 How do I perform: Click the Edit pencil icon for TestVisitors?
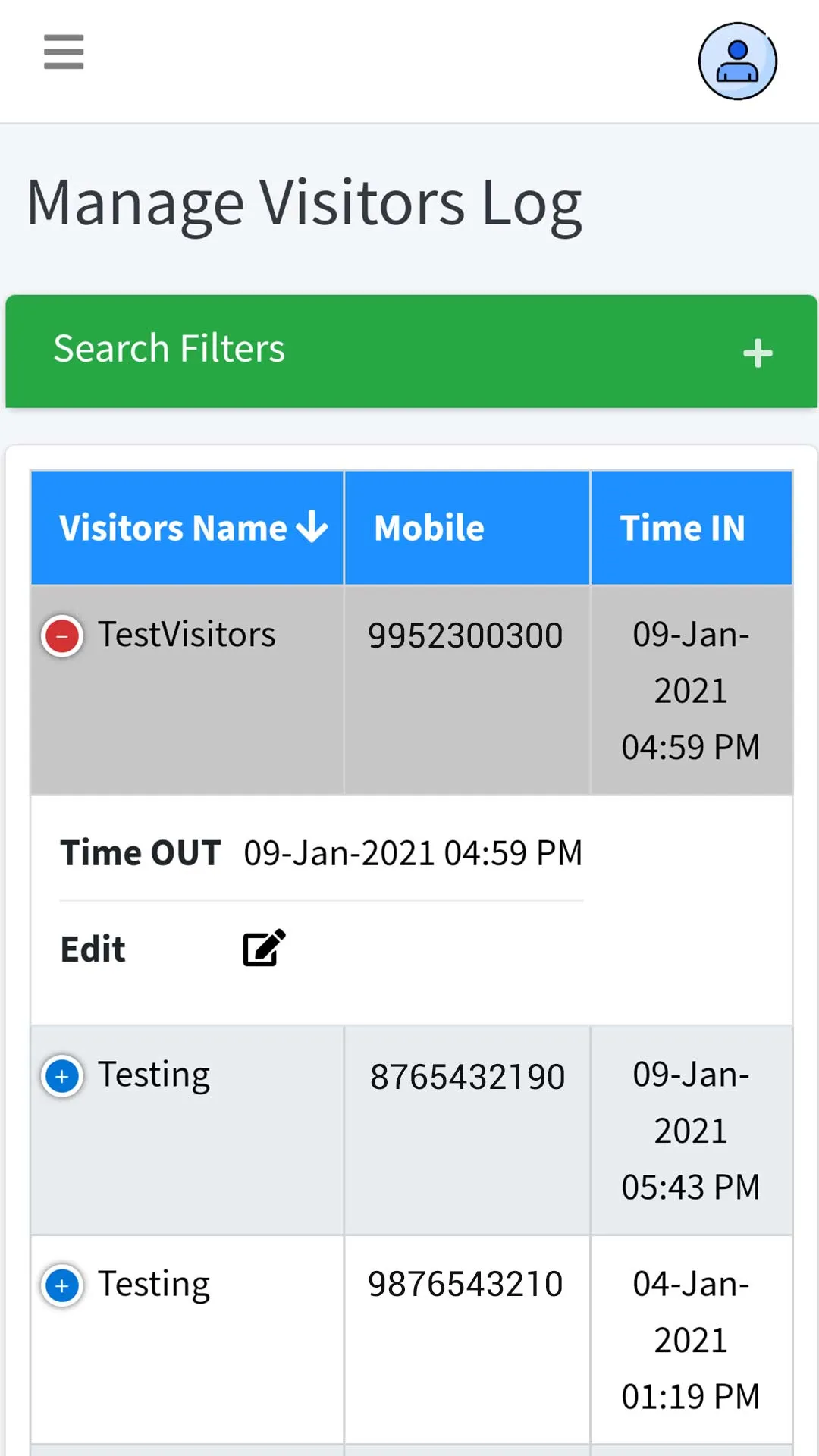click(x=264, y=947)
